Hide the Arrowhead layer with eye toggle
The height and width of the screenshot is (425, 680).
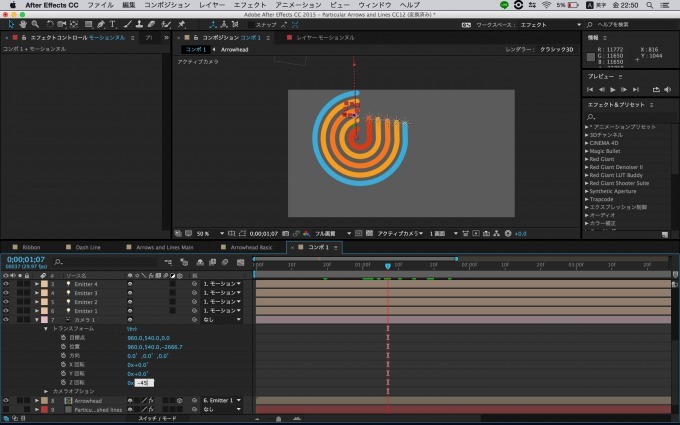(x=6, y=400)
